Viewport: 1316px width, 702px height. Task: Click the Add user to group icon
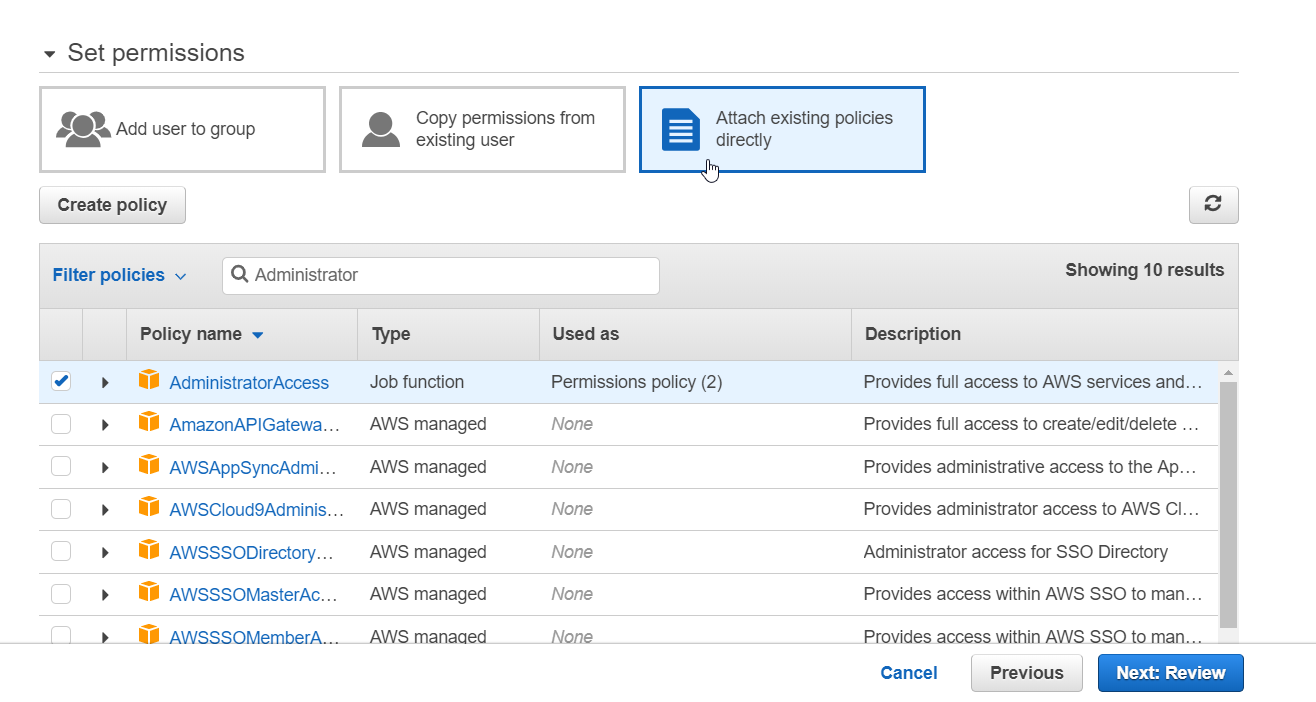(83, 129)
